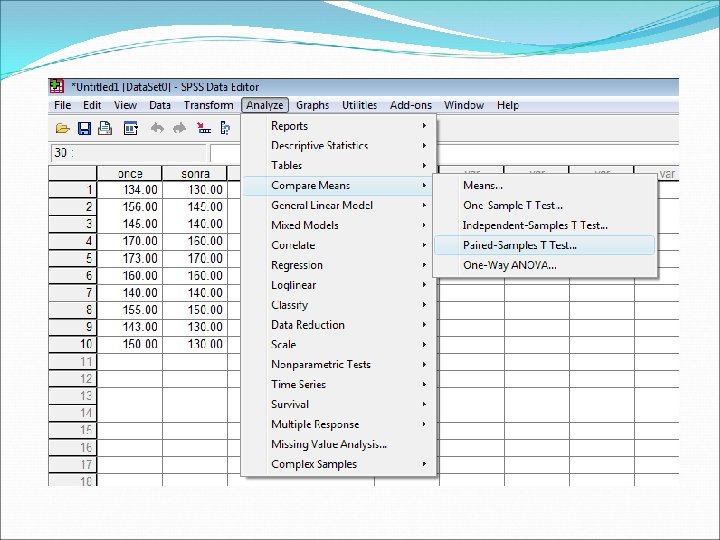Choose Missing Value Analysis menu entry
The width and height of the screenshot is (720, 540).
click(339, 444)
